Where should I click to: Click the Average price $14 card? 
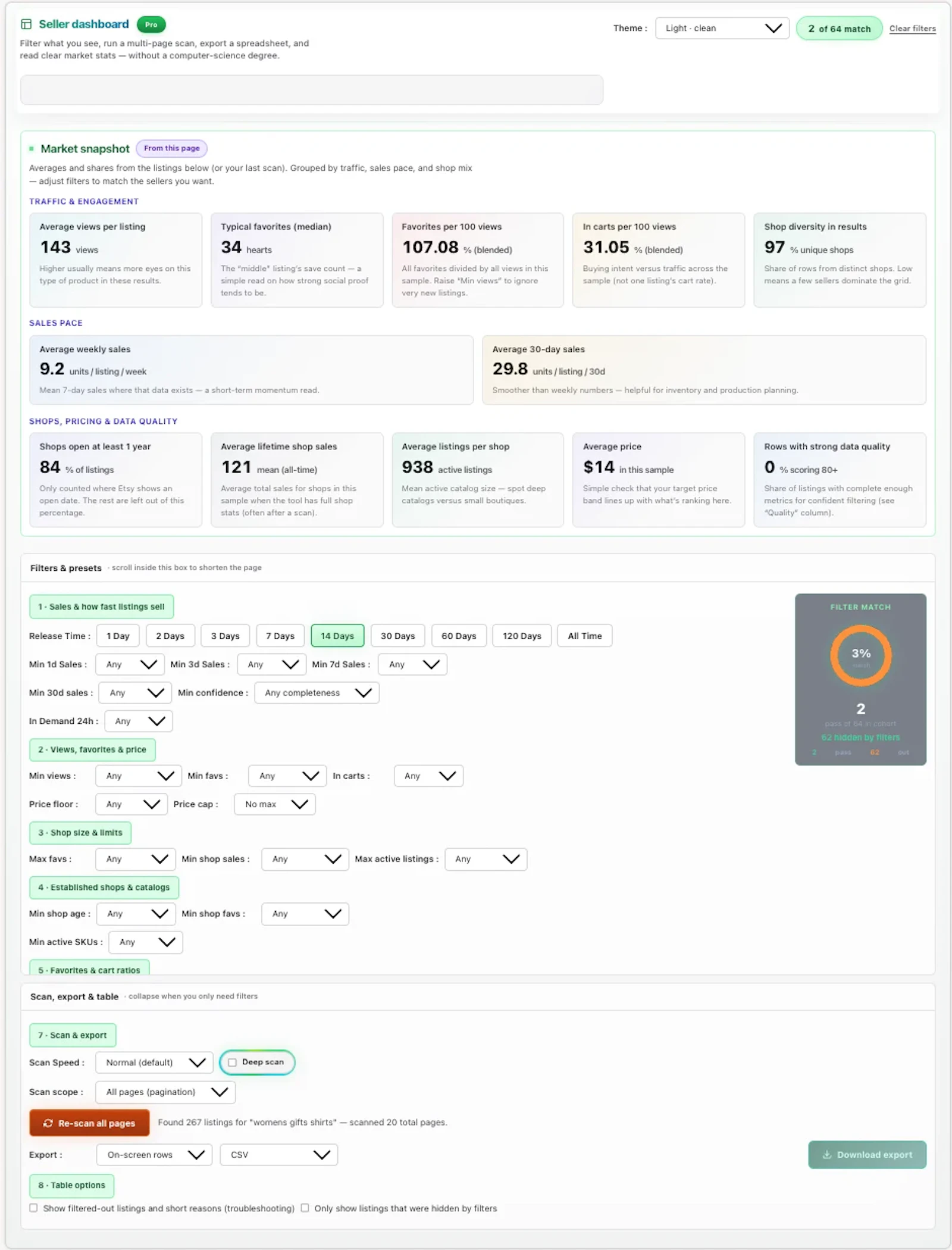[658, 480]
